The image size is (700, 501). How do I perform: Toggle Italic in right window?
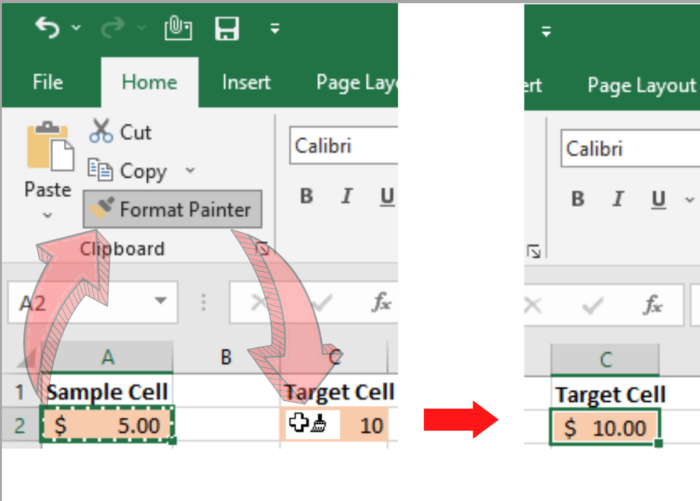[618, 199]
